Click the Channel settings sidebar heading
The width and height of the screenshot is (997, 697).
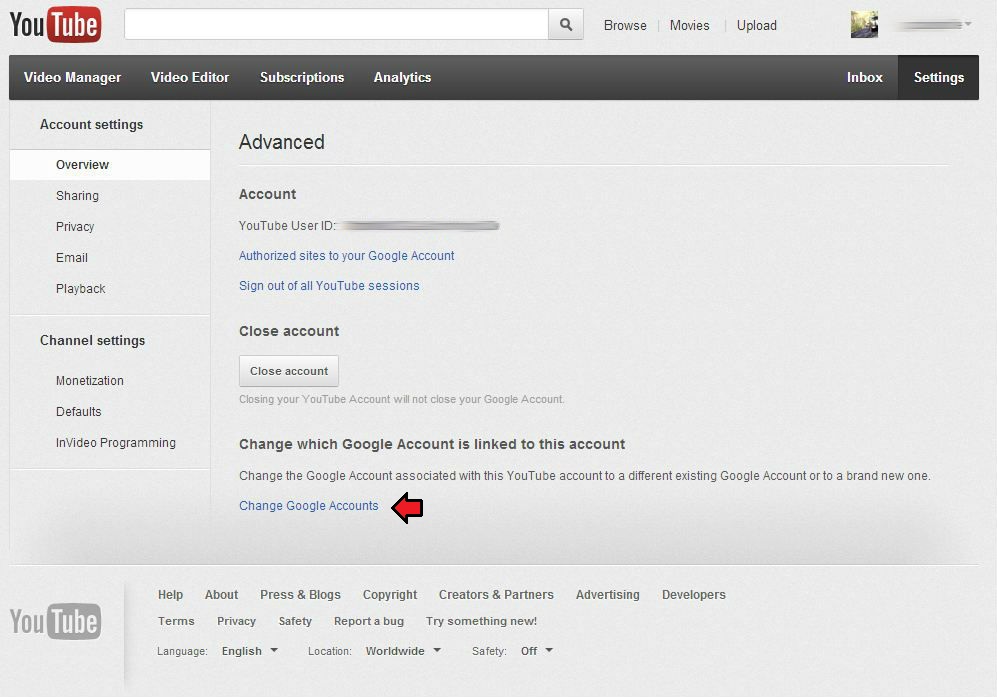coord(93,340)
